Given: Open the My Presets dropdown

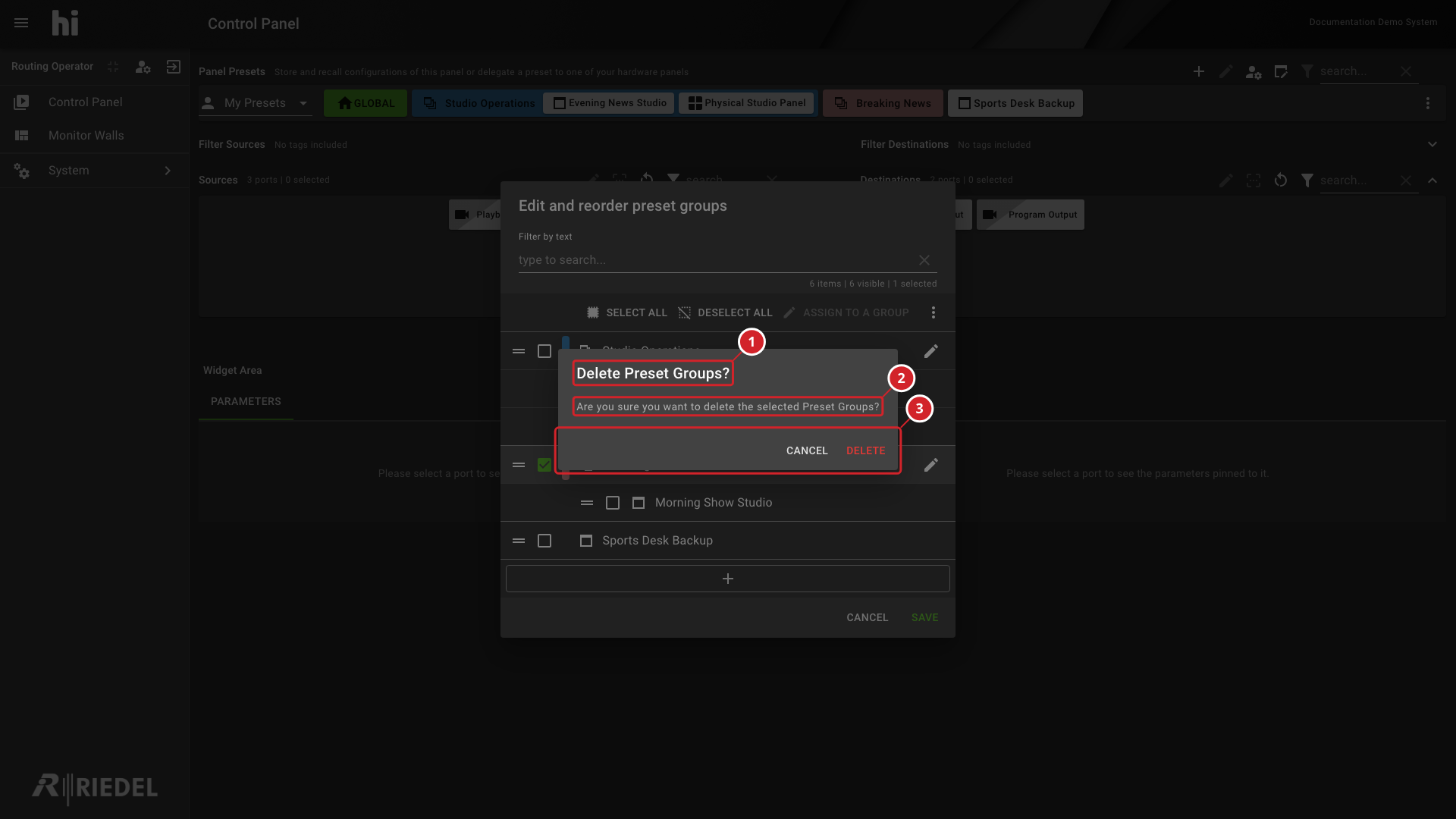Looking at the screenshot, I should pos(256,103).
